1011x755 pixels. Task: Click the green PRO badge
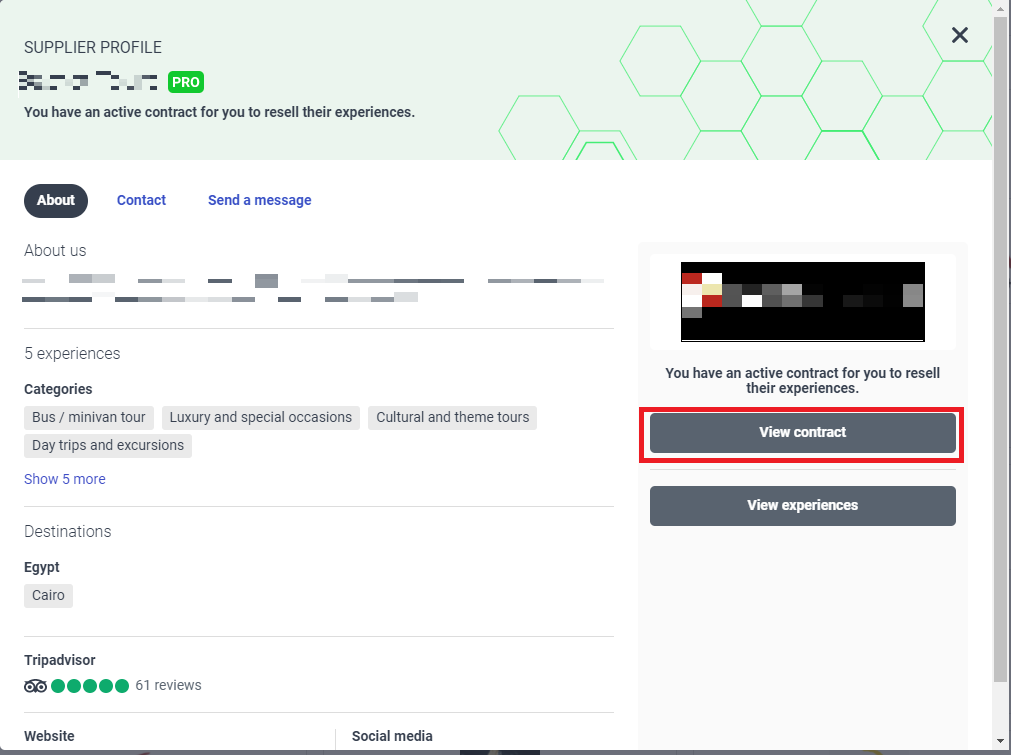[x=186, y=82]
